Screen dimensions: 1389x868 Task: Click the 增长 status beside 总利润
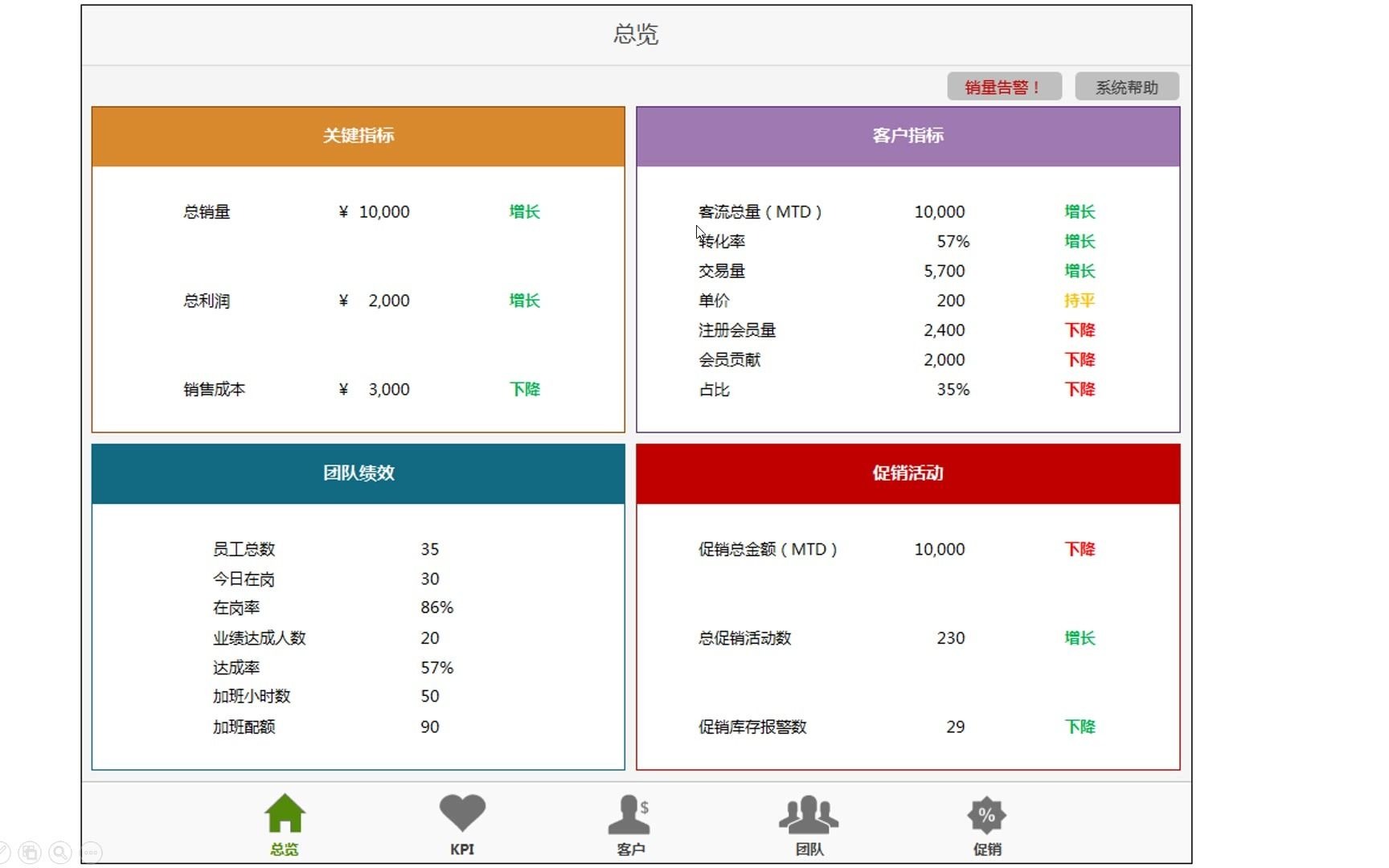coord(525,301)
